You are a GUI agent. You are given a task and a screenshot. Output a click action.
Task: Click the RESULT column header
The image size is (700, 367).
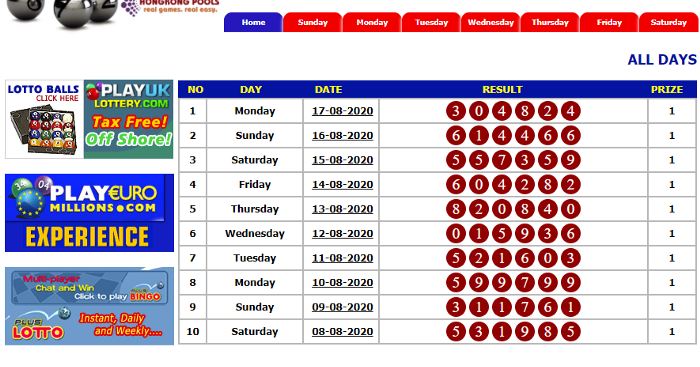[x=502, y=89]
